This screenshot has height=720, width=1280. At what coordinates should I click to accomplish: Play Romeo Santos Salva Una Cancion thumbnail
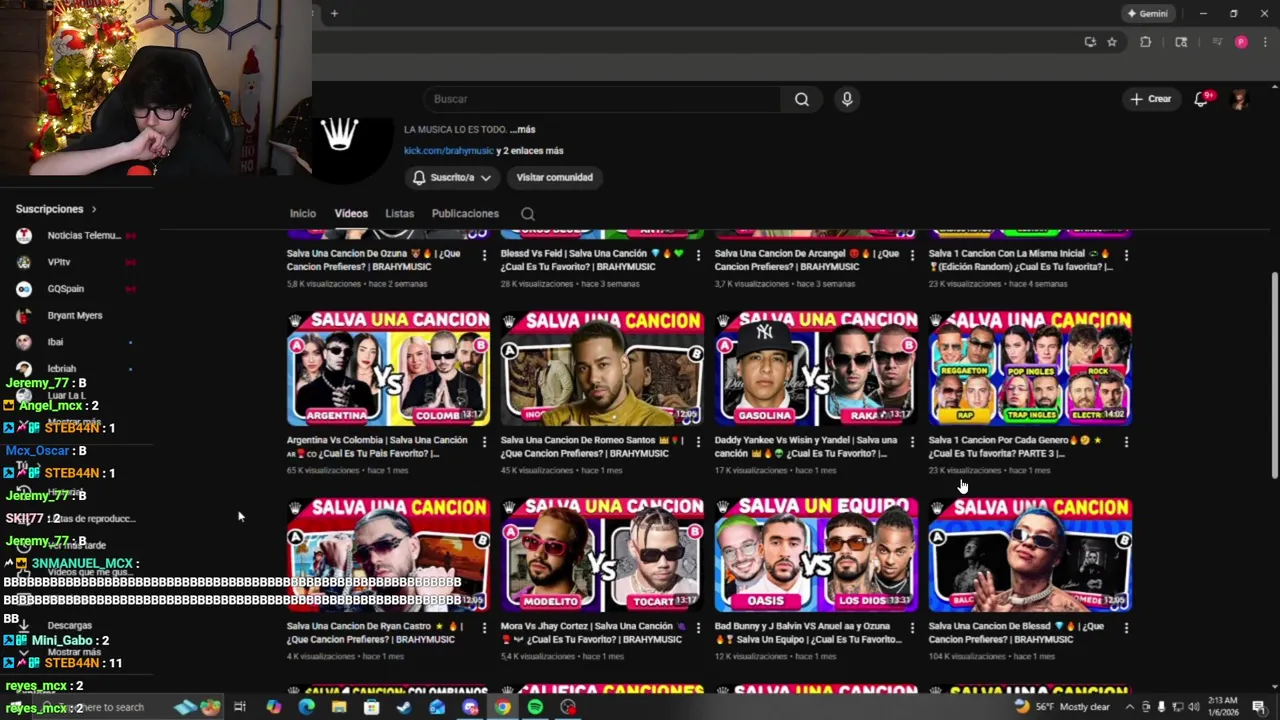(x=602, y=368)
